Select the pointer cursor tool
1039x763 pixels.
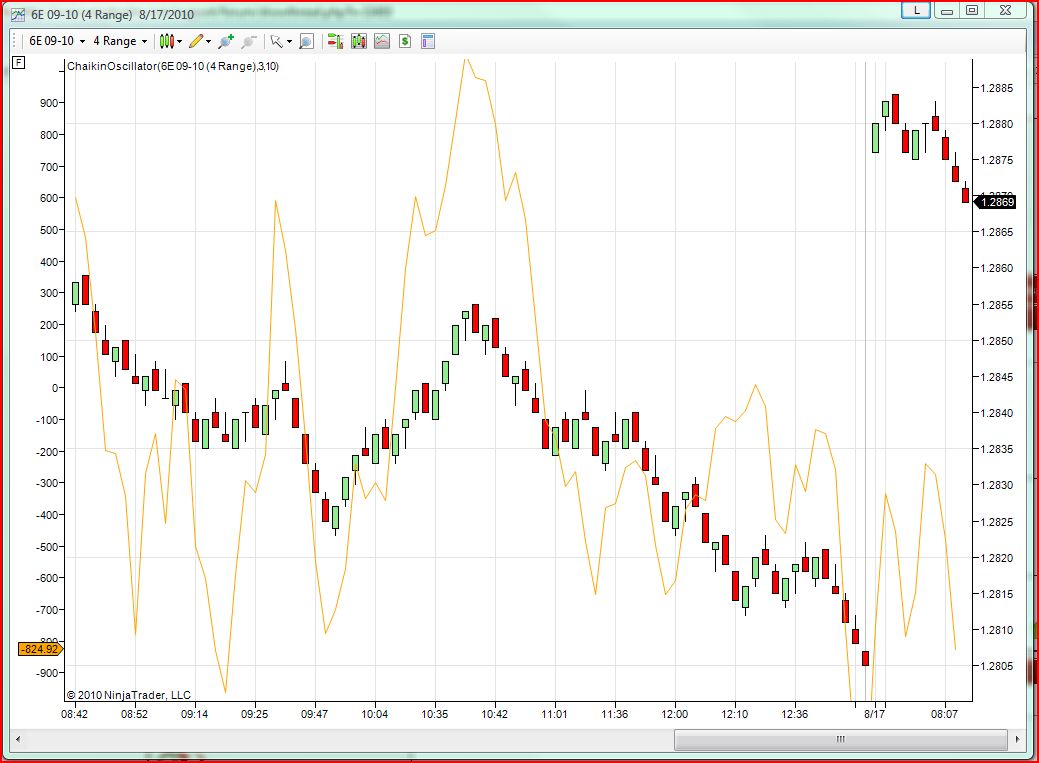click(277, 41)
